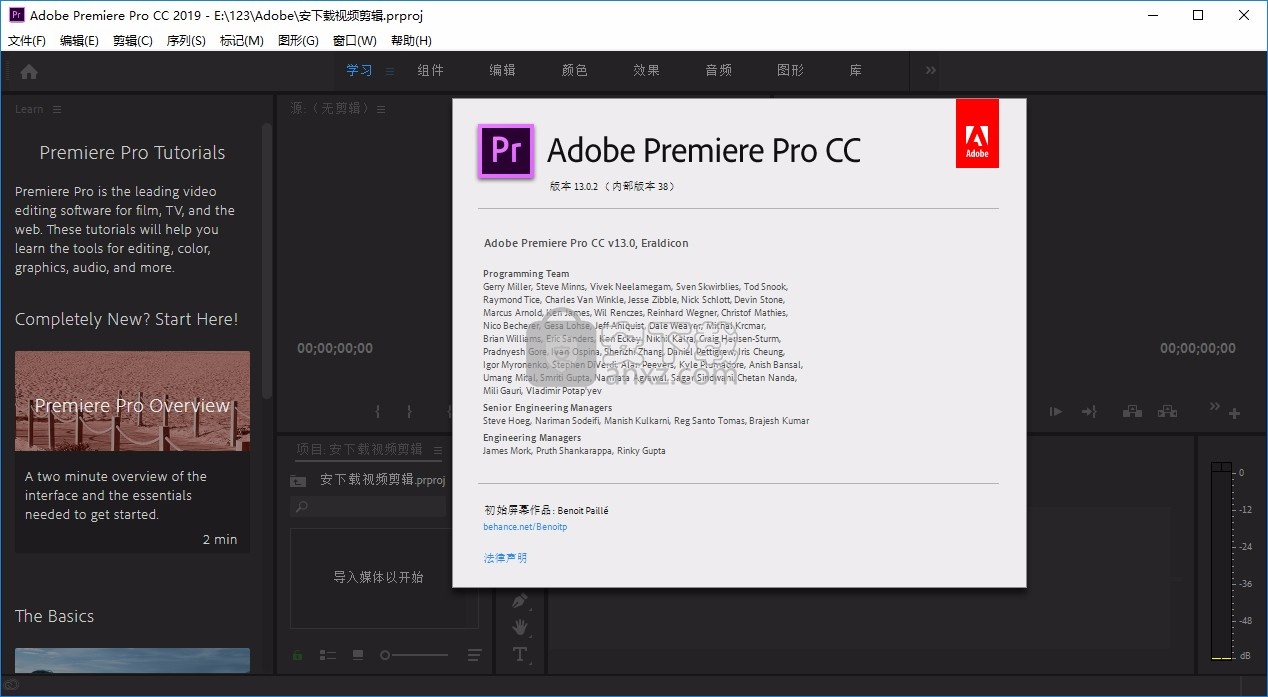Click the Mark In brace icon
The image size is (1268, 697).
pyautogui.click(x=378, y=411)
